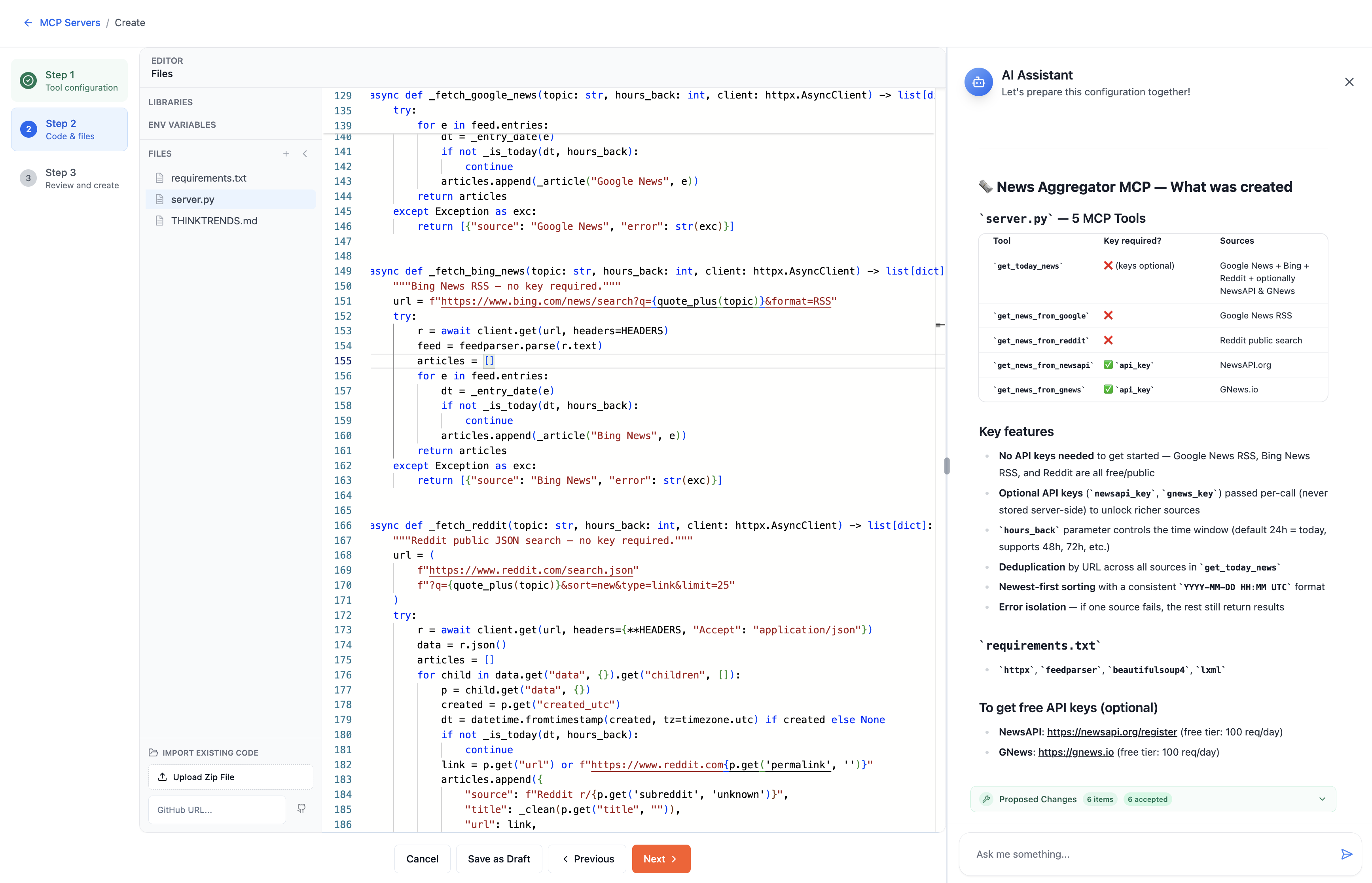This screenshot has height=883, width=1372.
Task: Click the 6 items badge
Action: point(1100,799)
